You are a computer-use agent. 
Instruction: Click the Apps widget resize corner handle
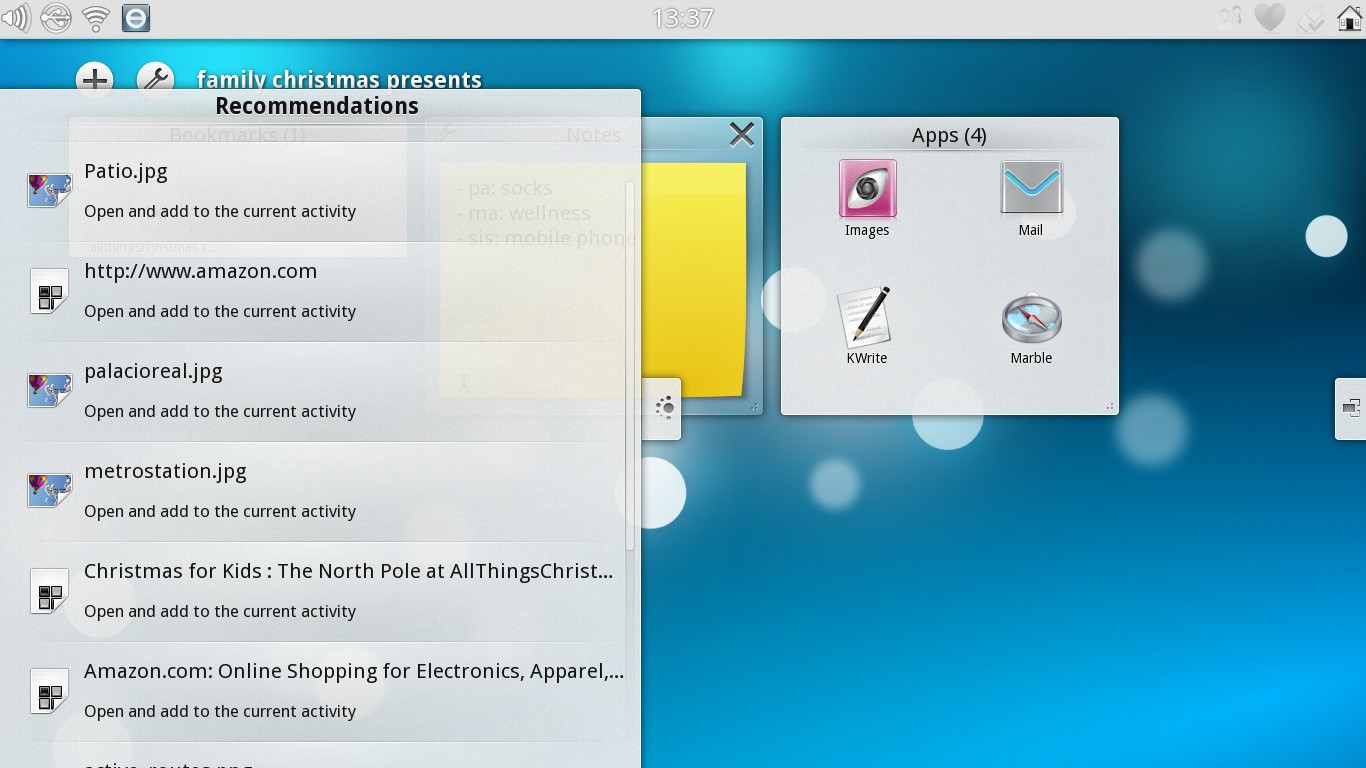pos(1110,407)
